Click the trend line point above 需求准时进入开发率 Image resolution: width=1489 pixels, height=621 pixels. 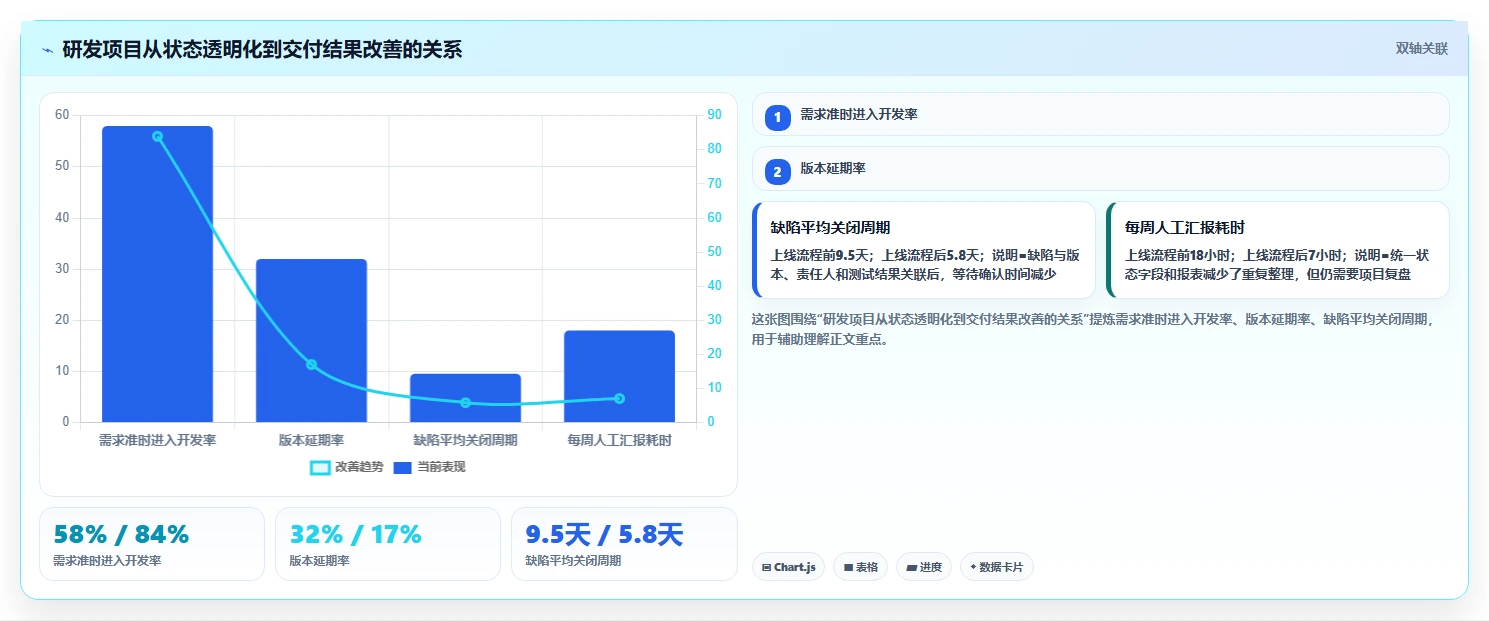tap(157, 136)
